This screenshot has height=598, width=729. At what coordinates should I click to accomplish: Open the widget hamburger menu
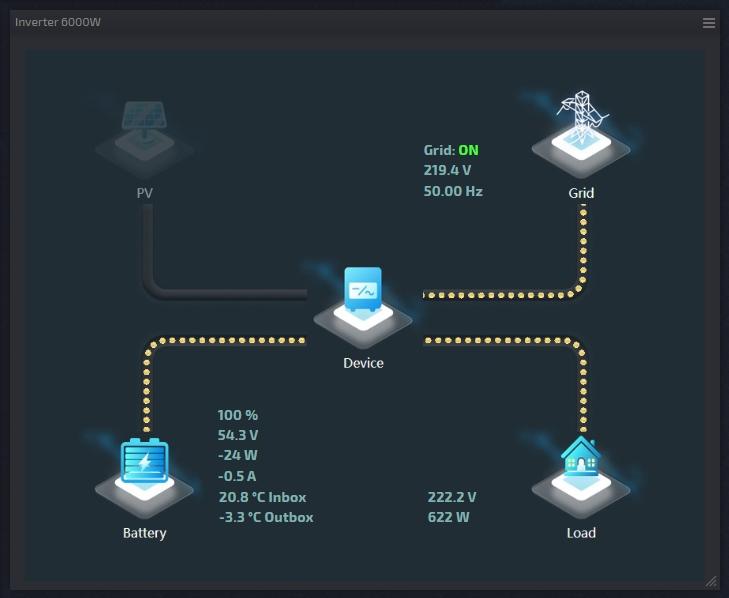point(709,23)
